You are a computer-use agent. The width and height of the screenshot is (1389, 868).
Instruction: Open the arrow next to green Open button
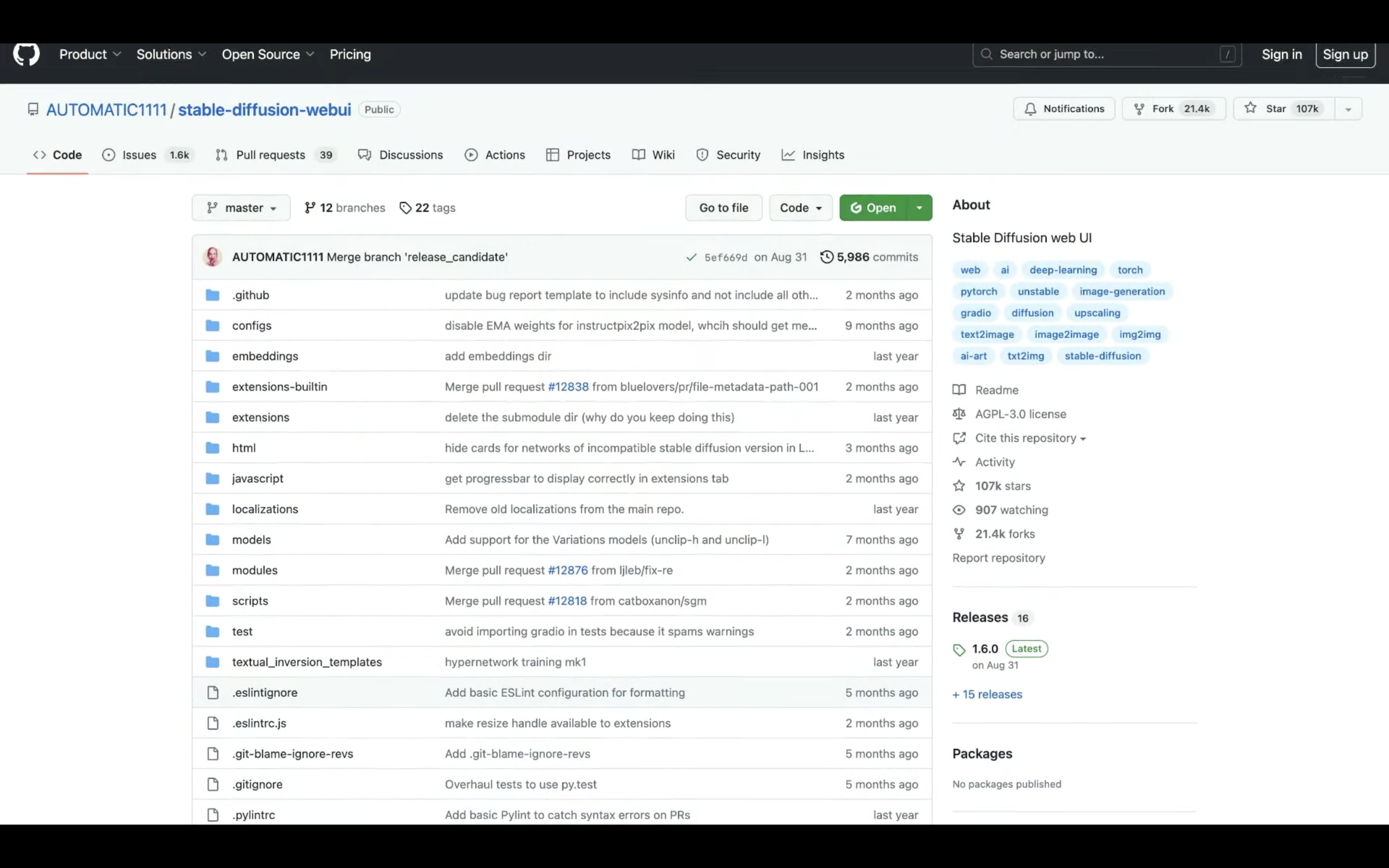click(920, 208)
